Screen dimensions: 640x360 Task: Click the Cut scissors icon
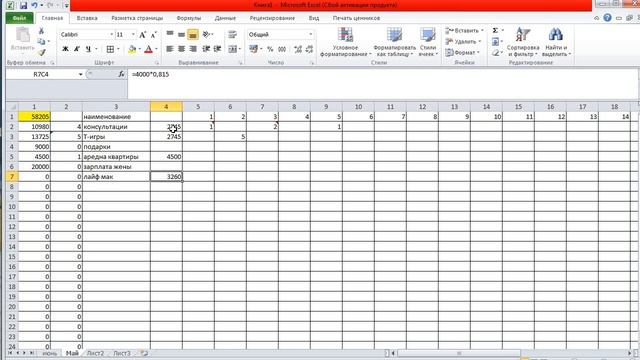point(41,31)
